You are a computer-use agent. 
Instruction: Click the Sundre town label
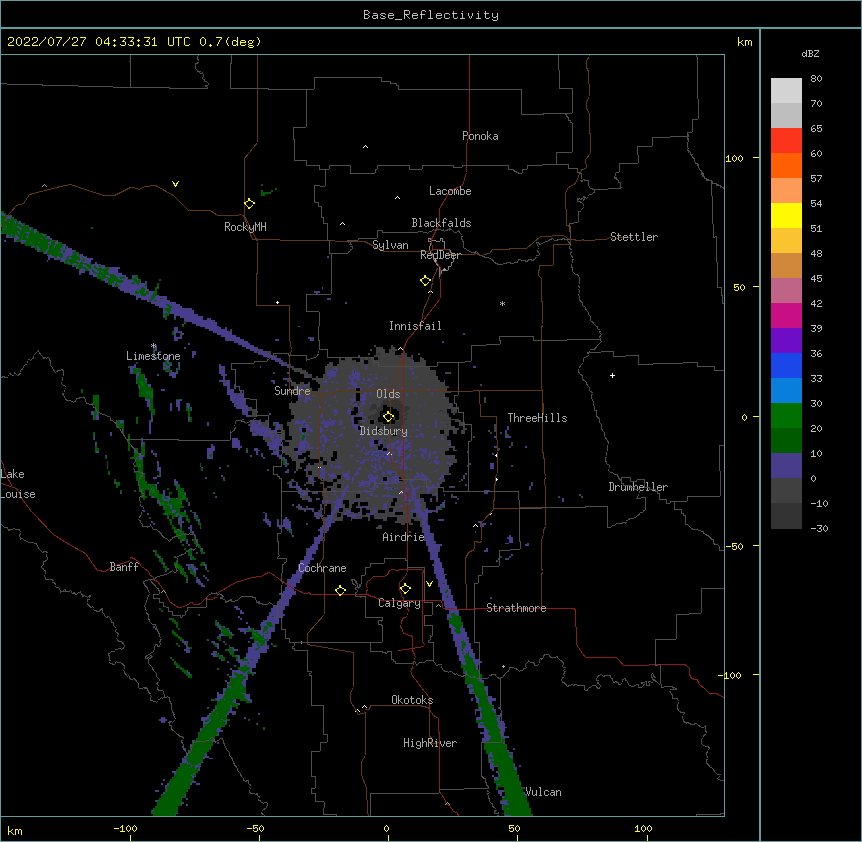pyautogui.click(x=292, y=391)
